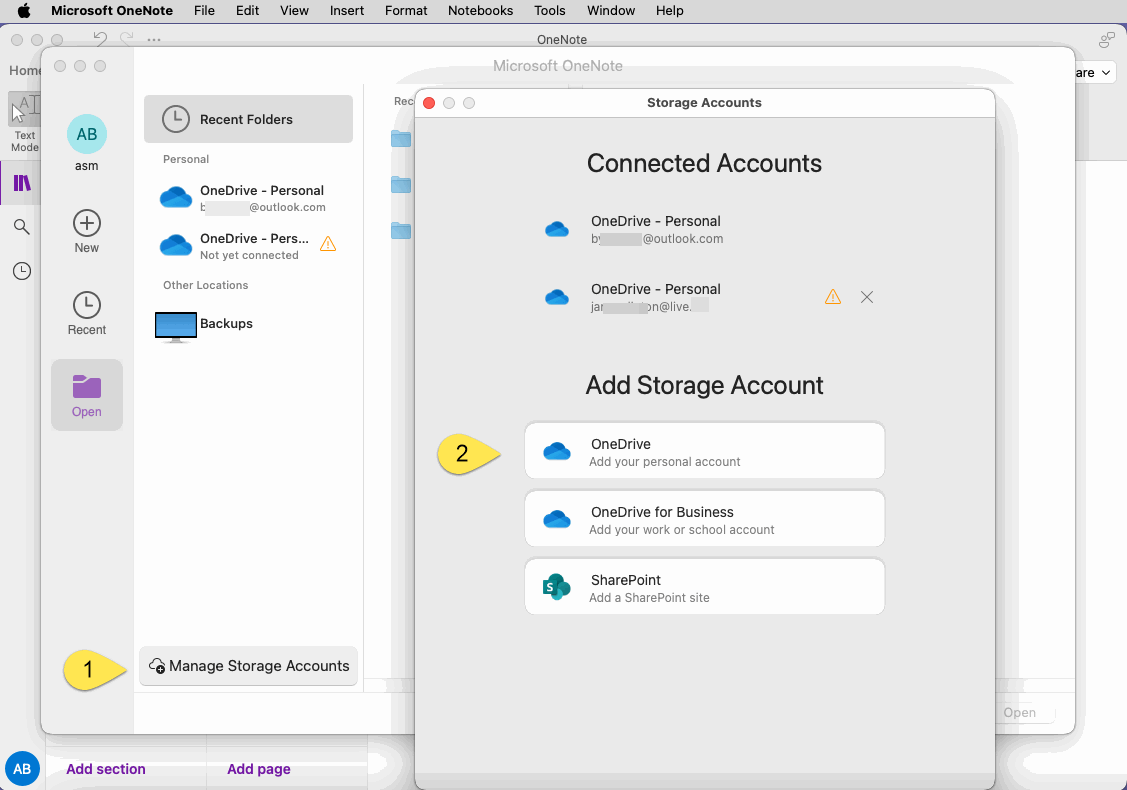Add OneDrive for Business account
This screenshot has width=1127, height=790.
[704, 518]
